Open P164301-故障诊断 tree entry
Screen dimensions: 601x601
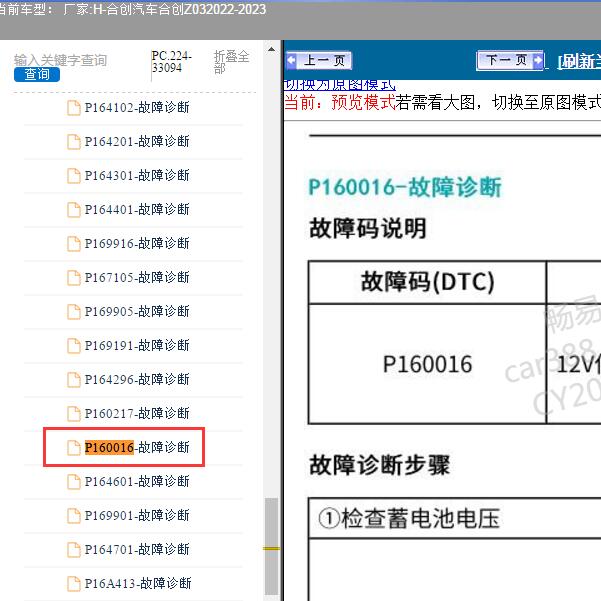(137, 176)
